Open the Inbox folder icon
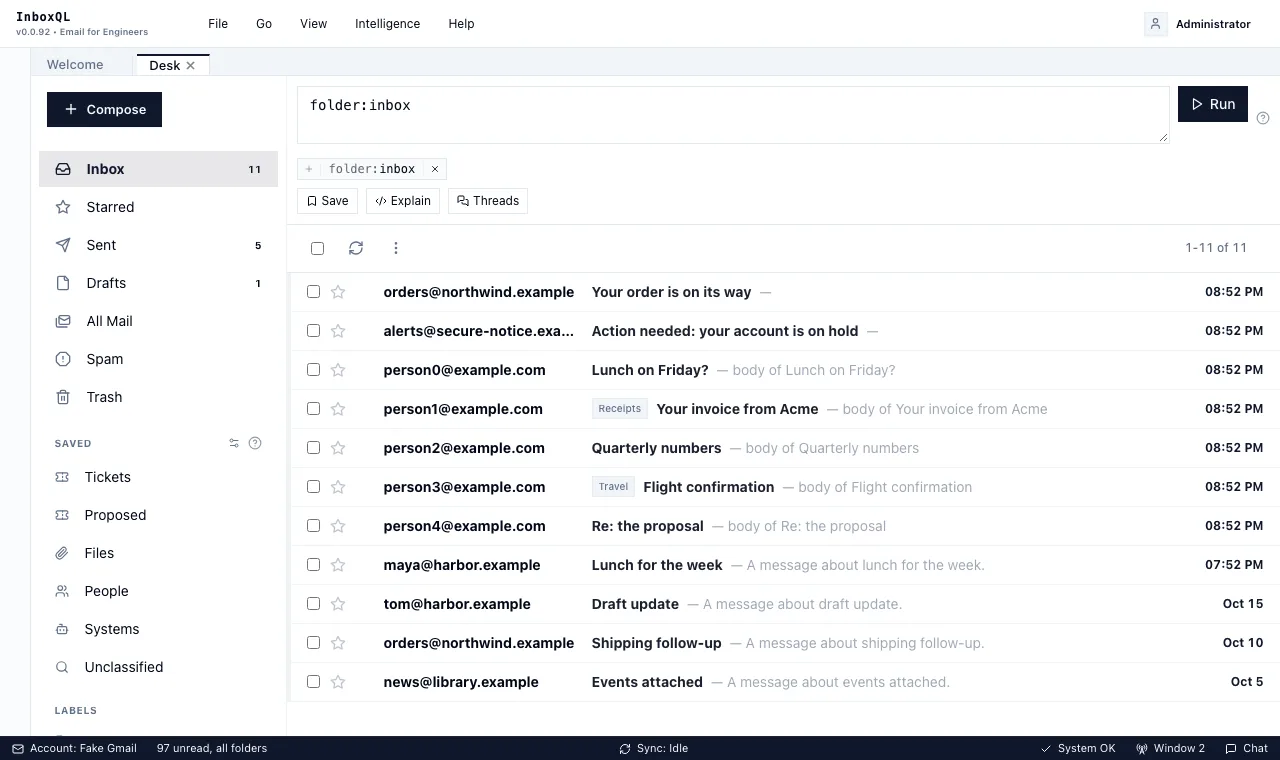Screen dimensions: 1280x760 pyautogui.click(x=63, y=169)
